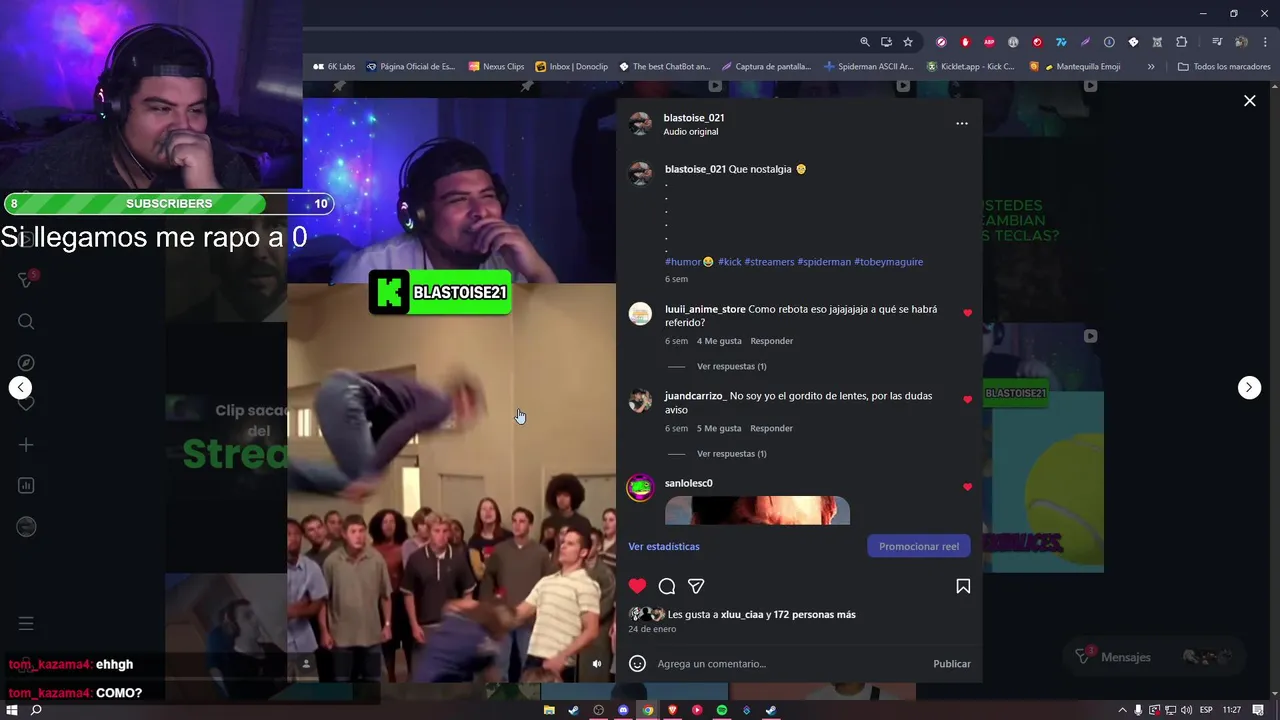Open the #tobeymaguire hashtag
The width and height of the screenshot is (1280, 720).
(888, 262)
